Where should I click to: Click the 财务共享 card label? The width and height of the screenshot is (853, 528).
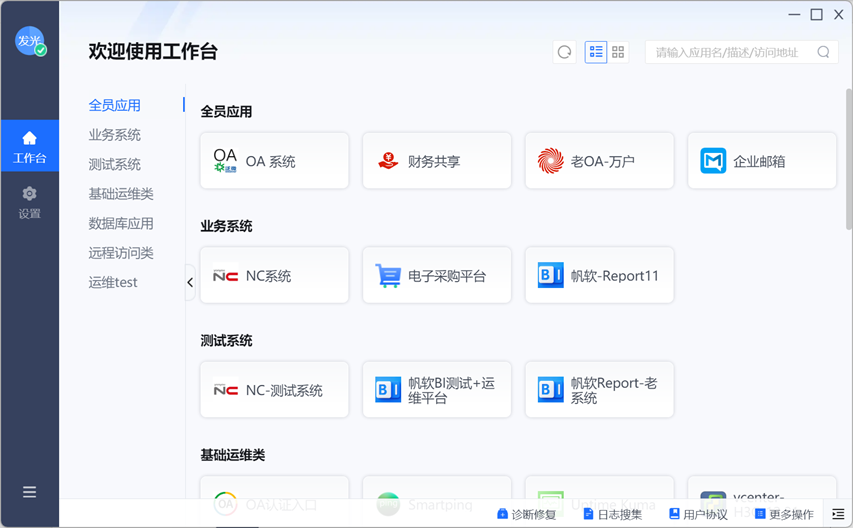pos(434,161)
